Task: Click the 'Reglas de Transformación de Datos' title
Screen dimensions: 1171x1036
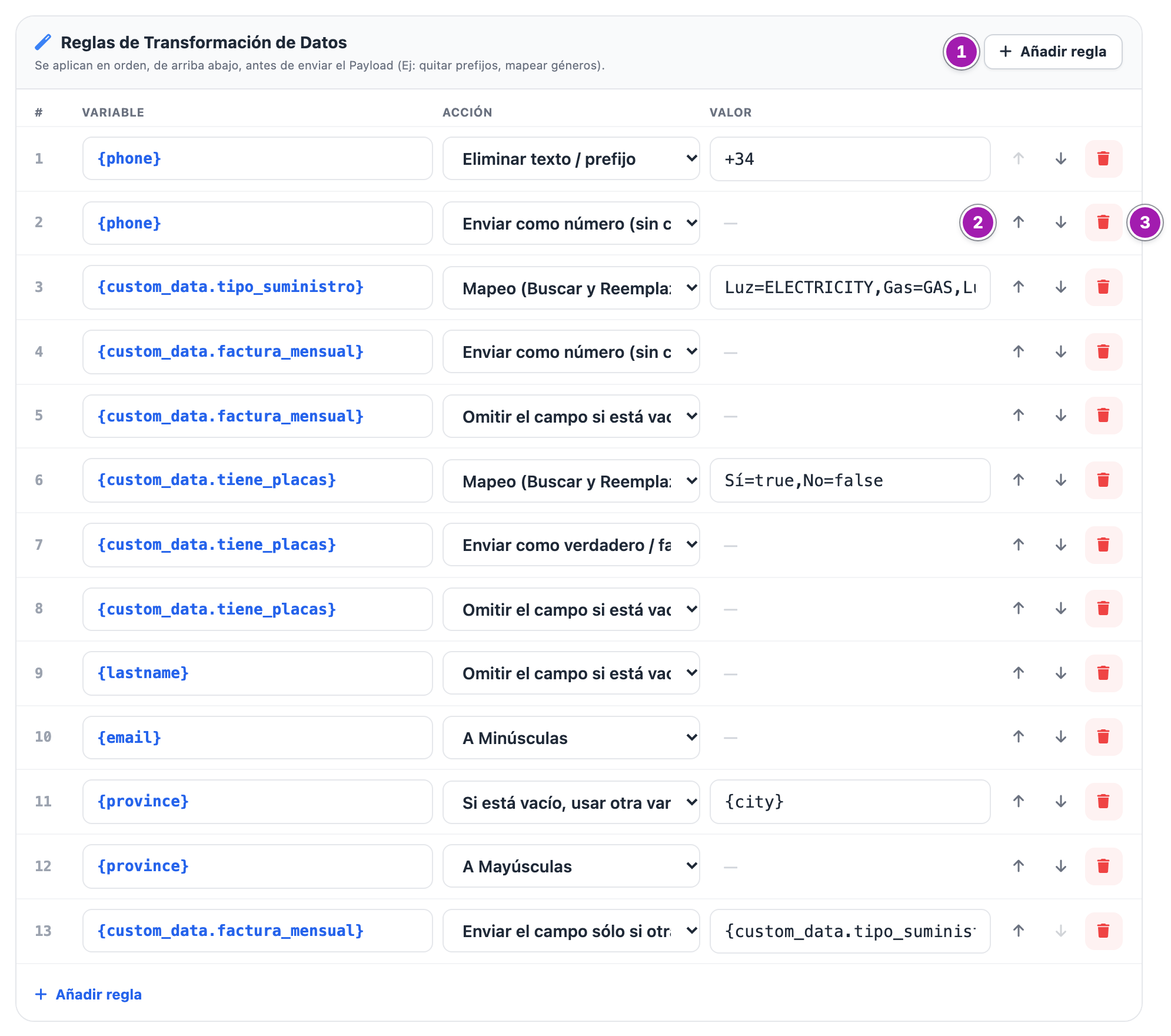Action: tap(204, 42)
